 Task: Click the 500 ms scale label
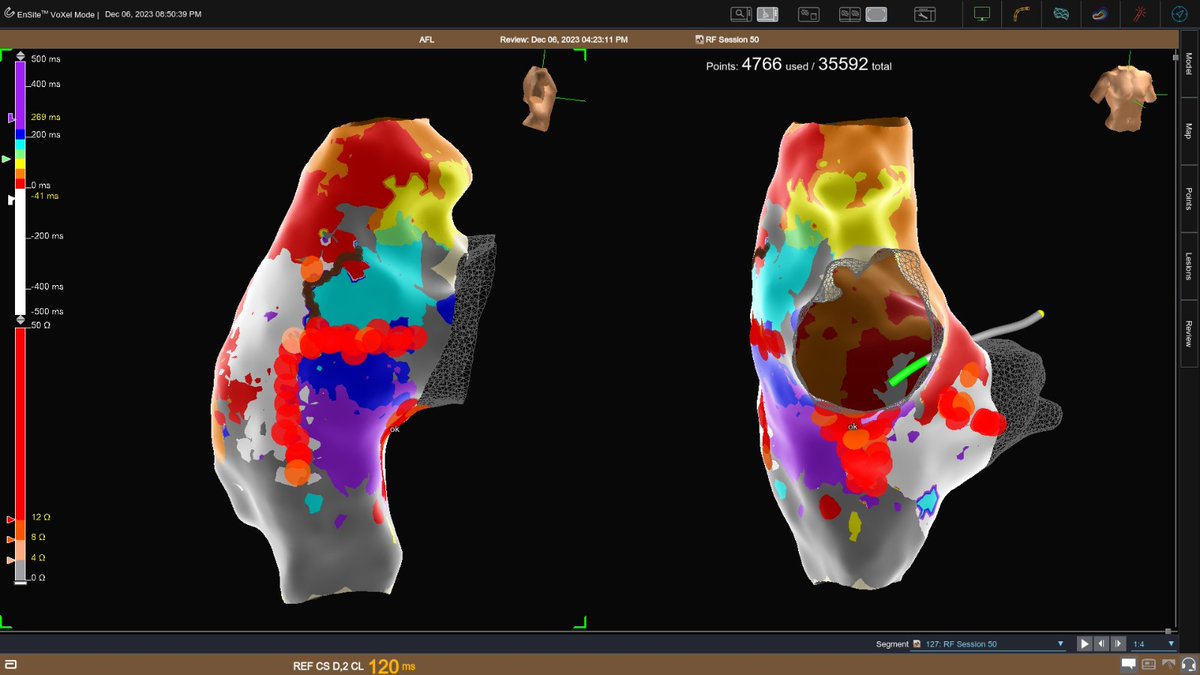(44, 61)
